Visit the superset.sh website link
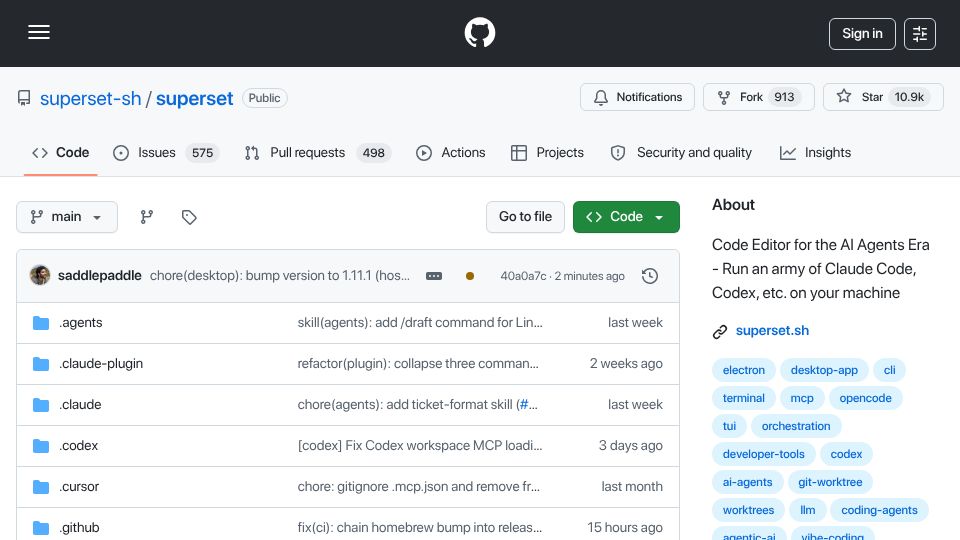The height and width of the screenshot is (540, 960). tap(772, 331)
